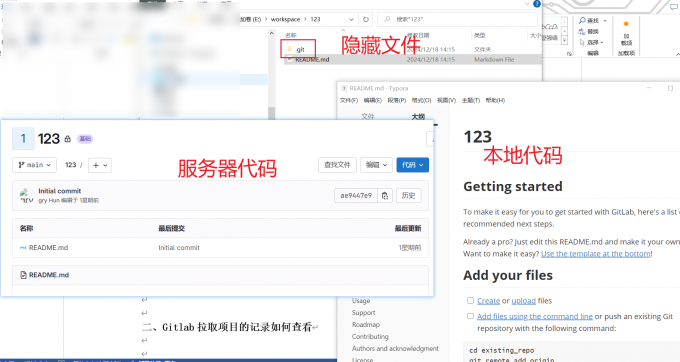This screenshot has height=362, width=680.
Task: Click the README.md preview header in GitLab
Action: point(220,275)
